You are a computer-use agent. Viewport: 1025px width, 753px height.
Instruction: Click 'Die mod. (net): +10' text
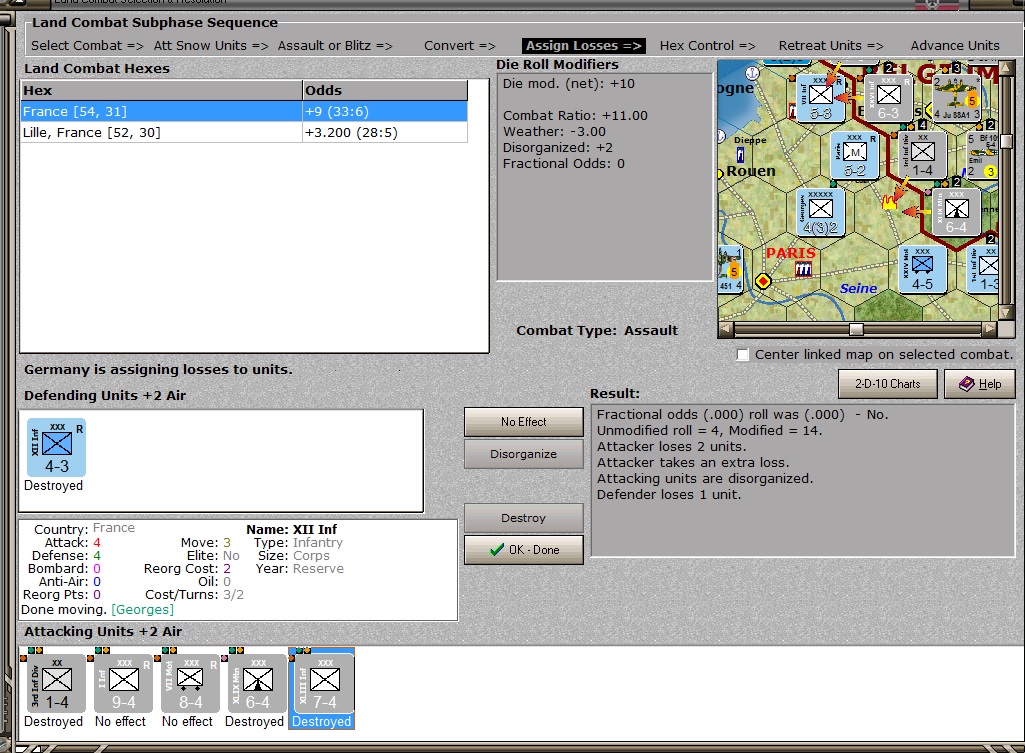coord(569,84)
